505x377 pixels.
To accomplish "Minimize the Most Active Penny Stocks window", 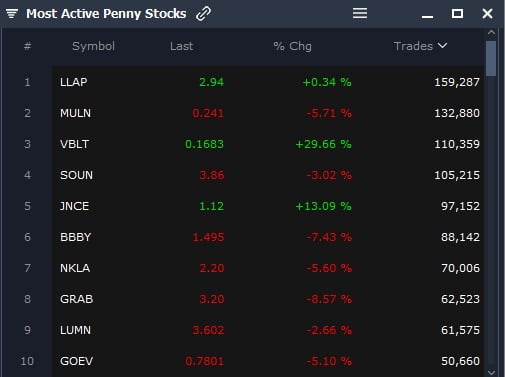I will [x=427, y=16].
